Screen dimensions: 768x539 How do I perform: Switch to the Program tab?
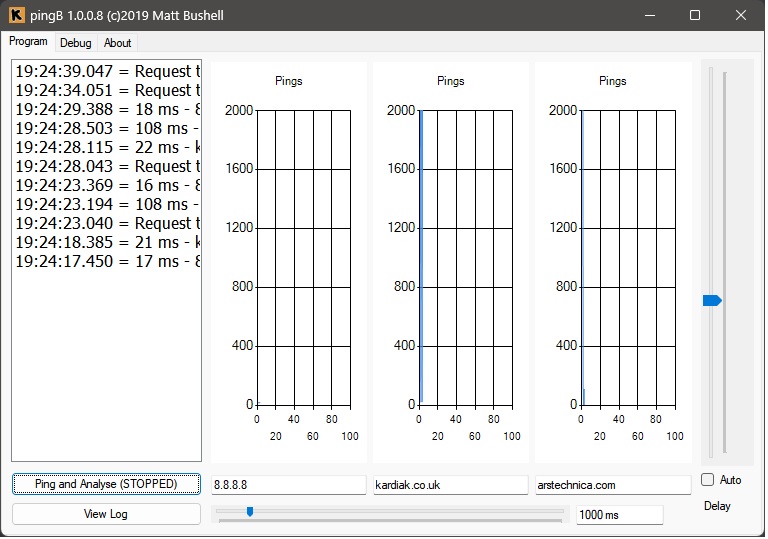point(28,42)
